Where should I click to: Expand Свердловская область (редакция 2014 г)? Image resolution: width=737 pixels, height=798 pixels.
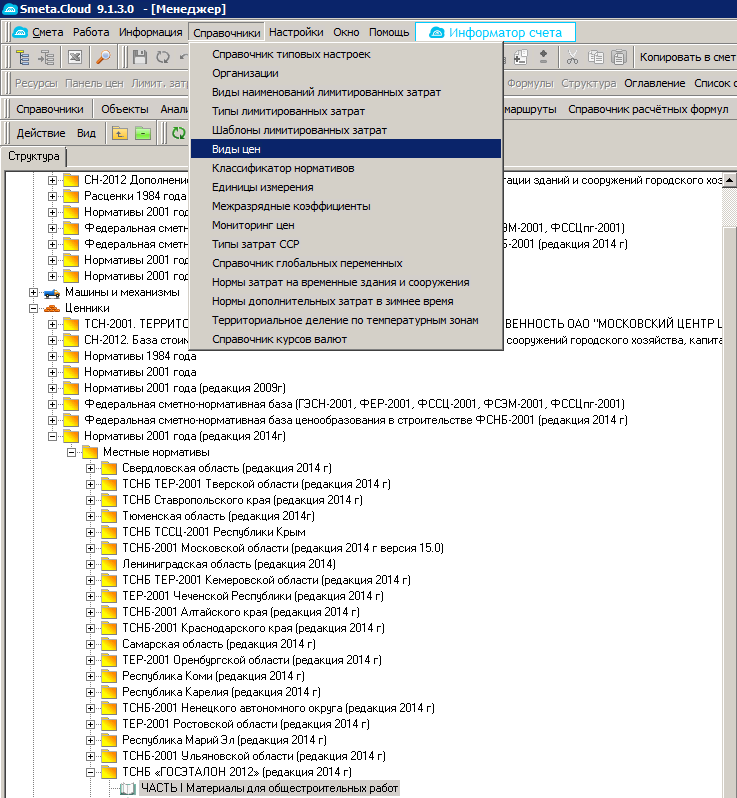[90, 468]
